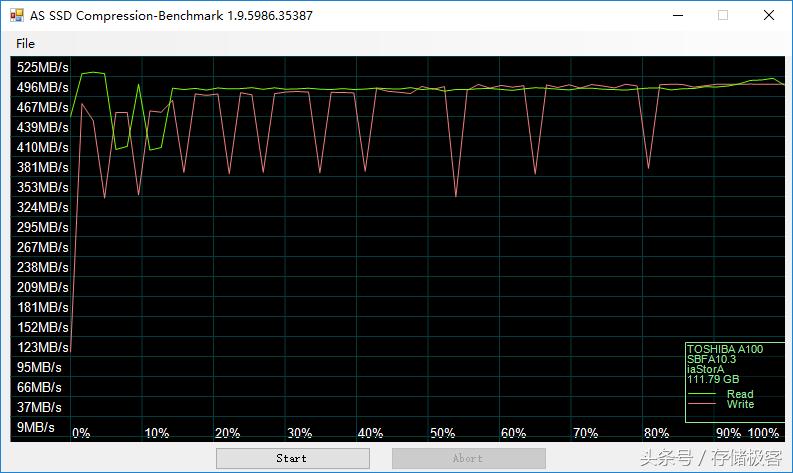Click the 295MB/s axis label
The width and height of the screenshot is (793, 473).
tap(42, 227)
